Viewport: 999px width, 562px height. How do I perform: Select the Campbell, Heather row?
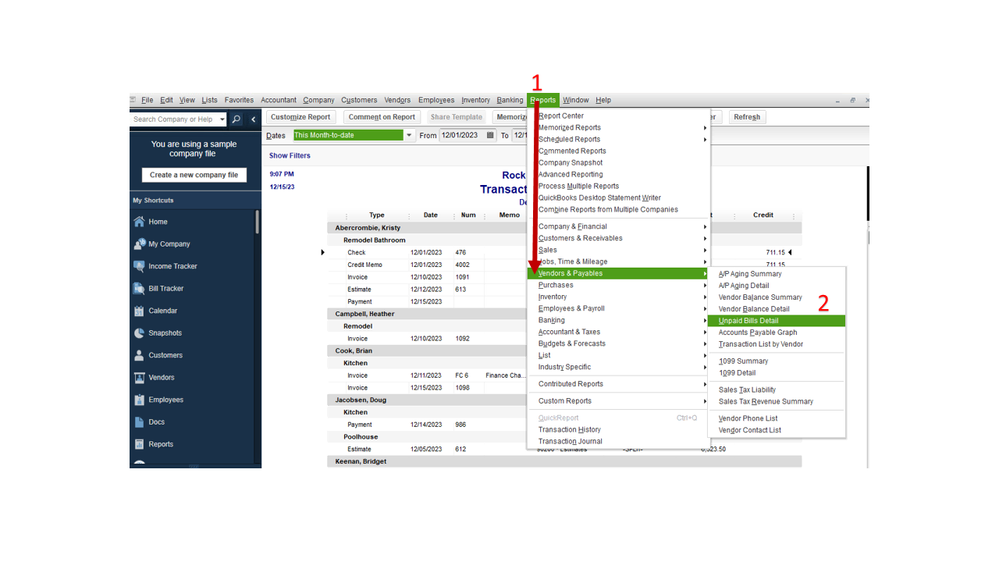(427, 314)
